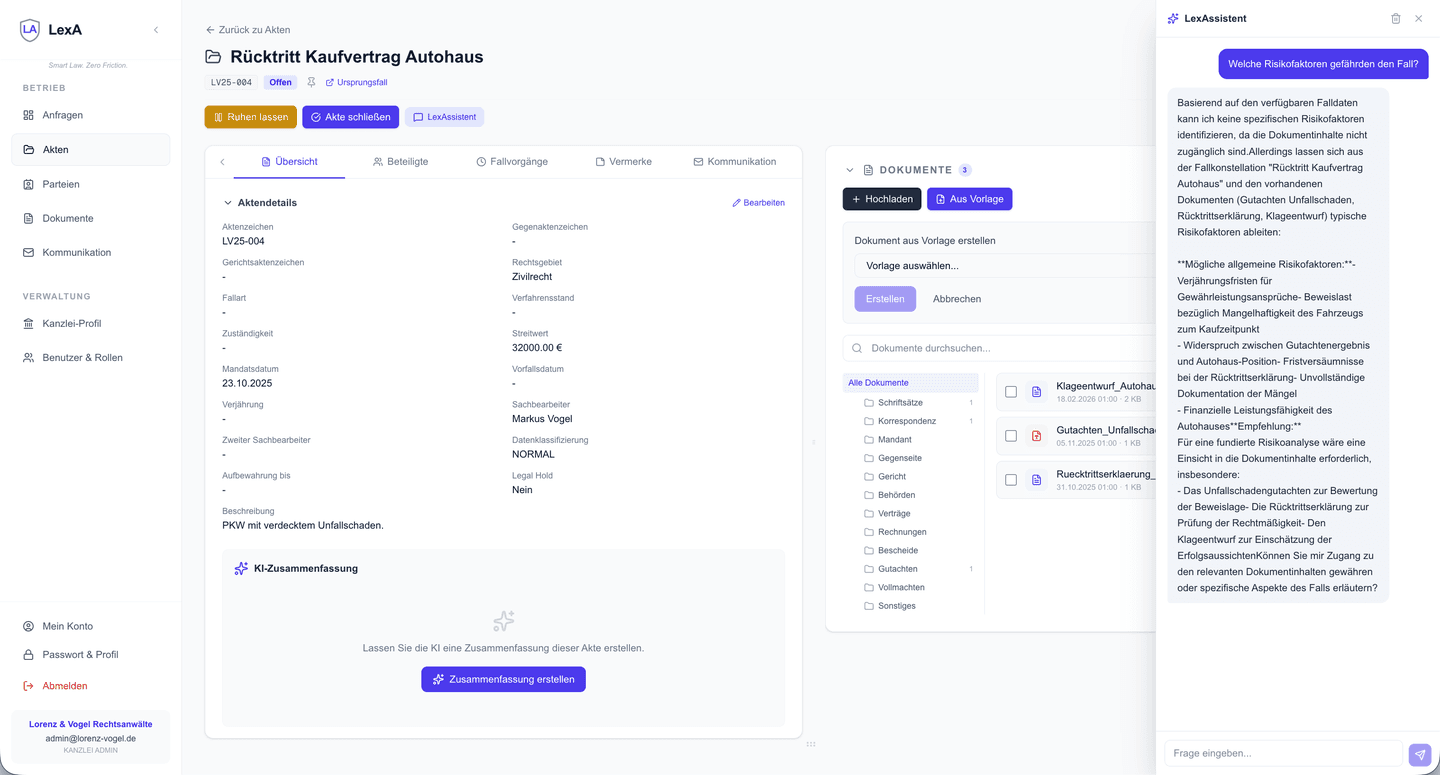Click Zurück zu Akten link
1440x775 pixels.
[x=247, y=29]
